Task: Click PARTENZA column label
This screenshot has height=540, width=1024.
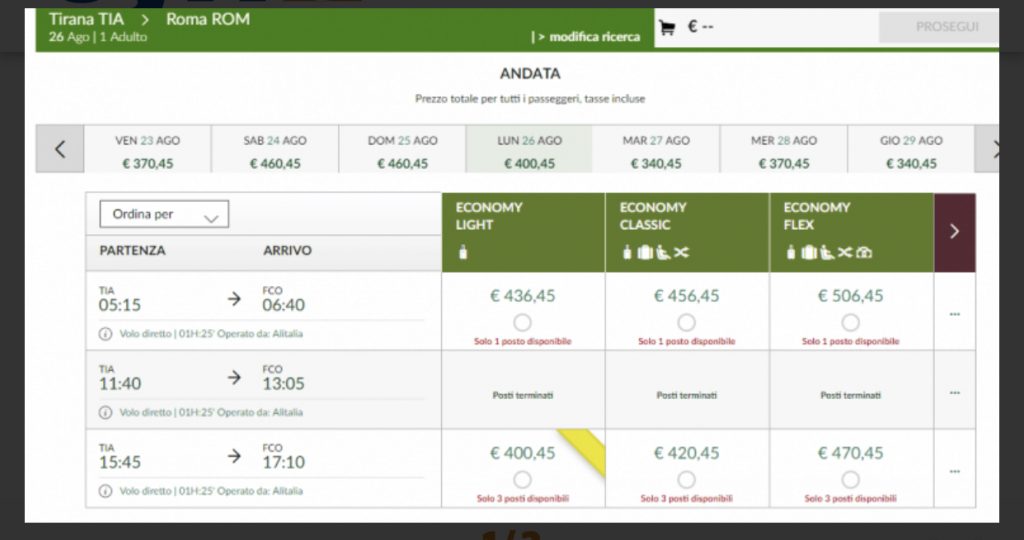Action: coord(133,251)
